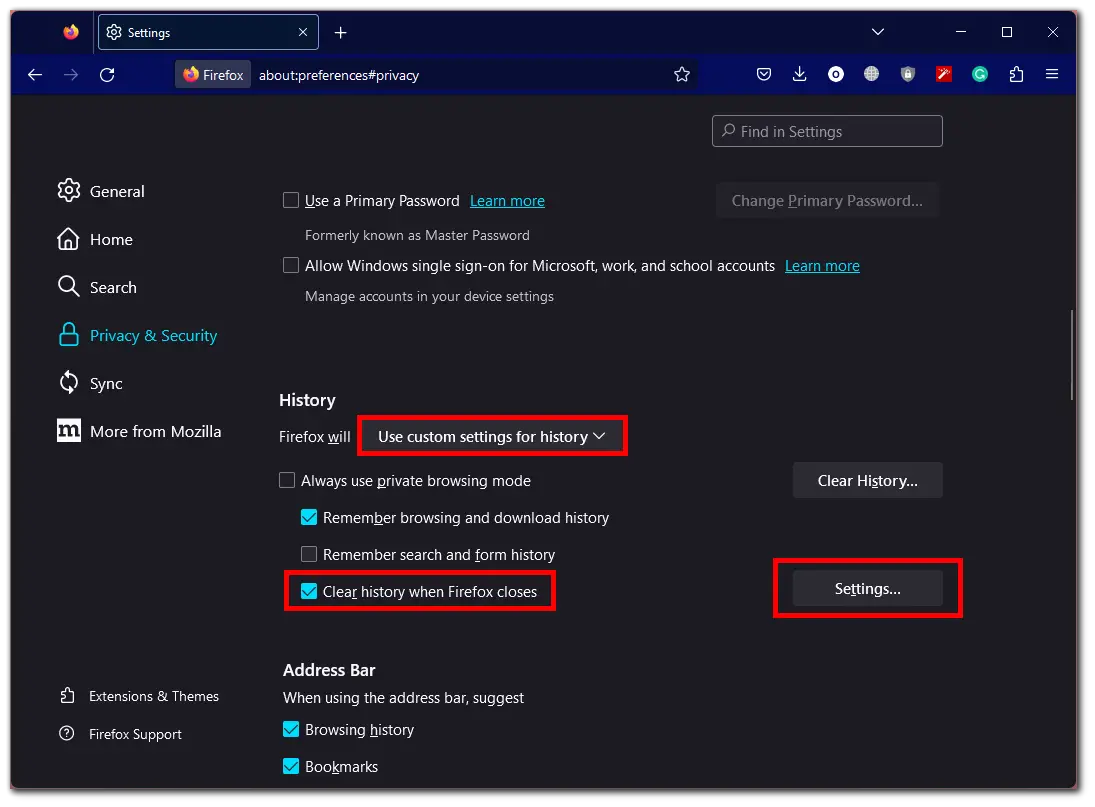Open the Learn more link for Primary Password
Image resolution: width=1095 pixels, height=807 pixels.
[507, 200]
